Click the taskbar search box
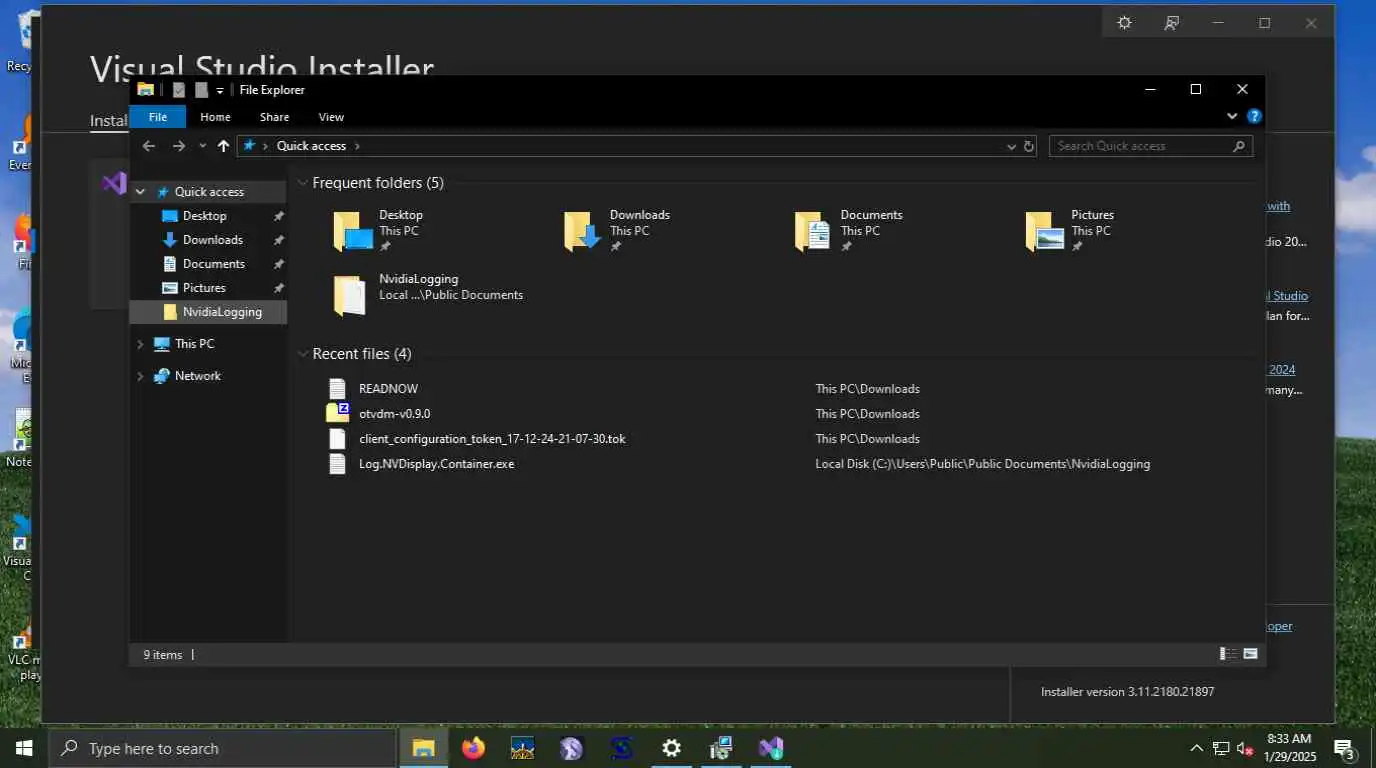Image resolution: width=1376 pixels, height=768 pixels. point(222,748)
